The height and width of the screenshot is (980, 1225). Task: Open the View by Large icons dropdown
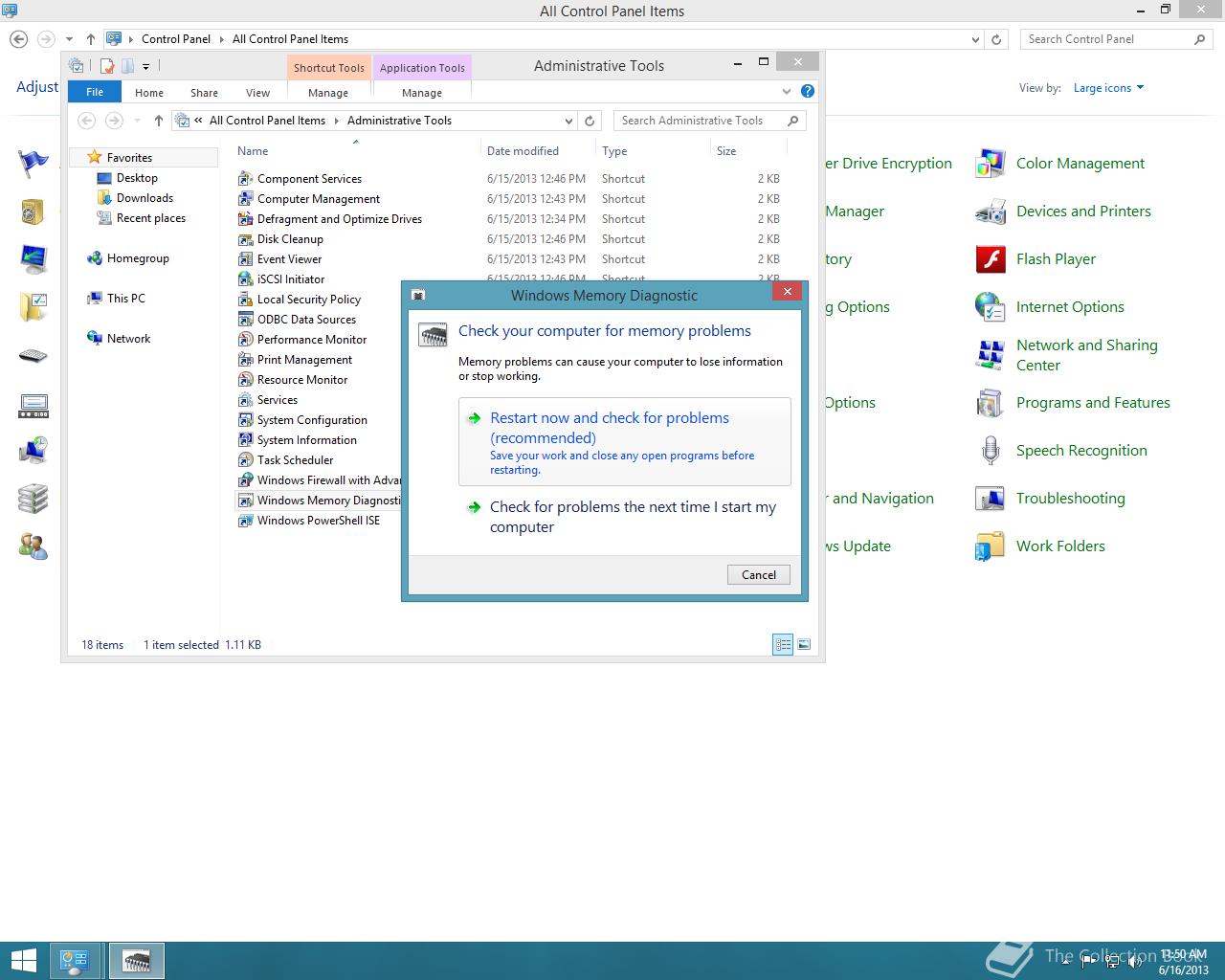point(1108,88)
